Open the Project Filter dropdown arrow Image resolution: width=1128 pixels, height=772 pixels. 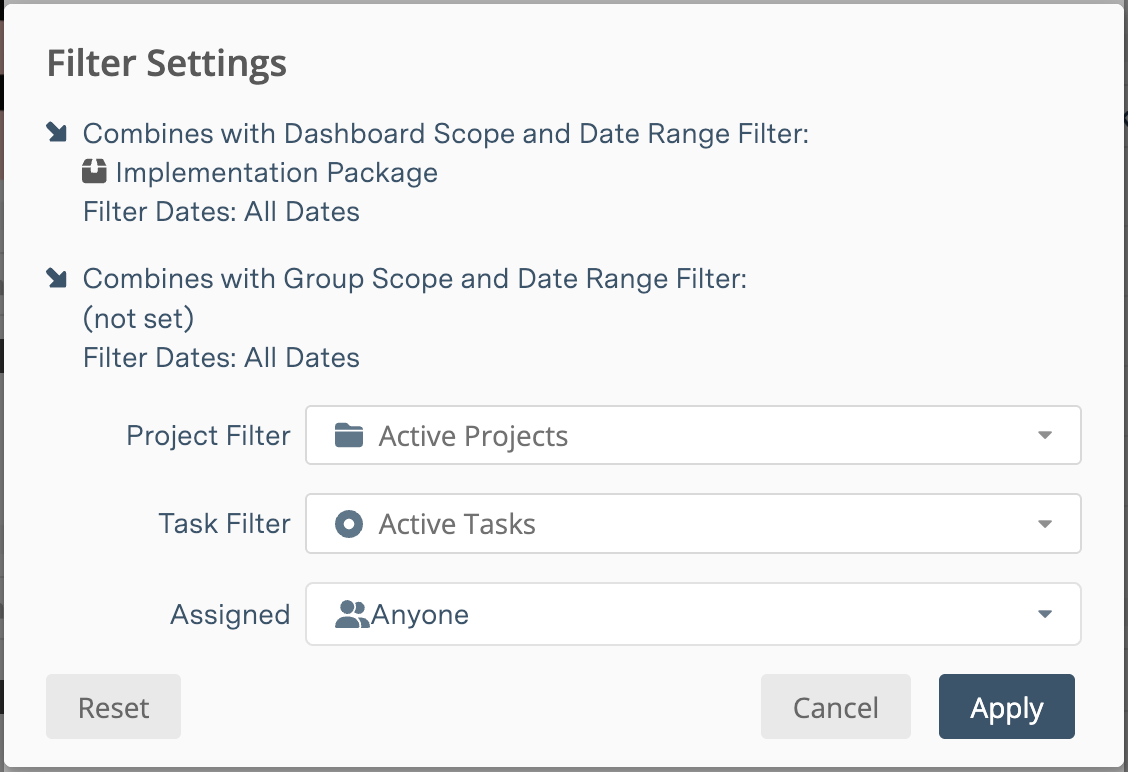[x=1044, y=435]
